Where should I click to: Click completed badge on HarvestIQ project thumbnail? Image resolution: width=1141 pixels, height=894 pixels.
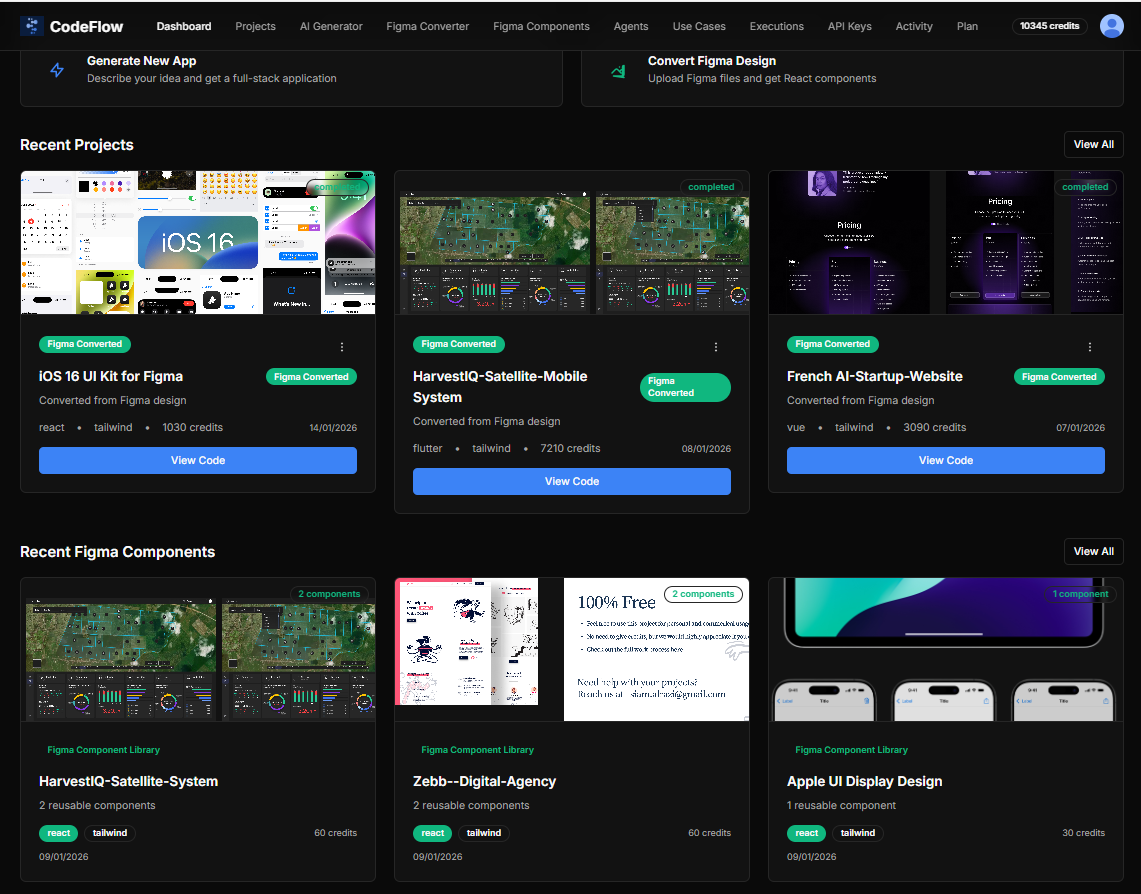point(711,187)
